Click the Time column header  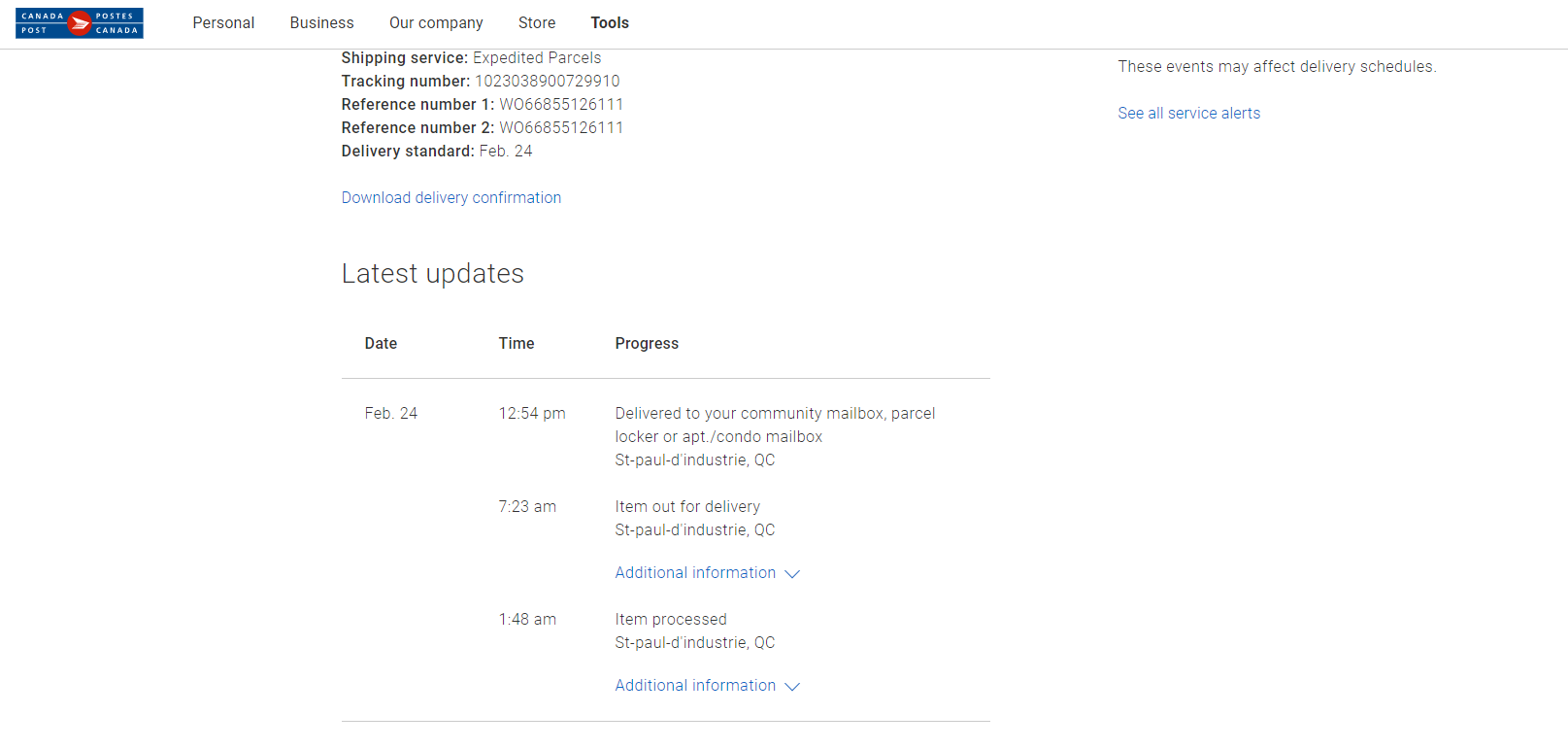coord(517,344)
